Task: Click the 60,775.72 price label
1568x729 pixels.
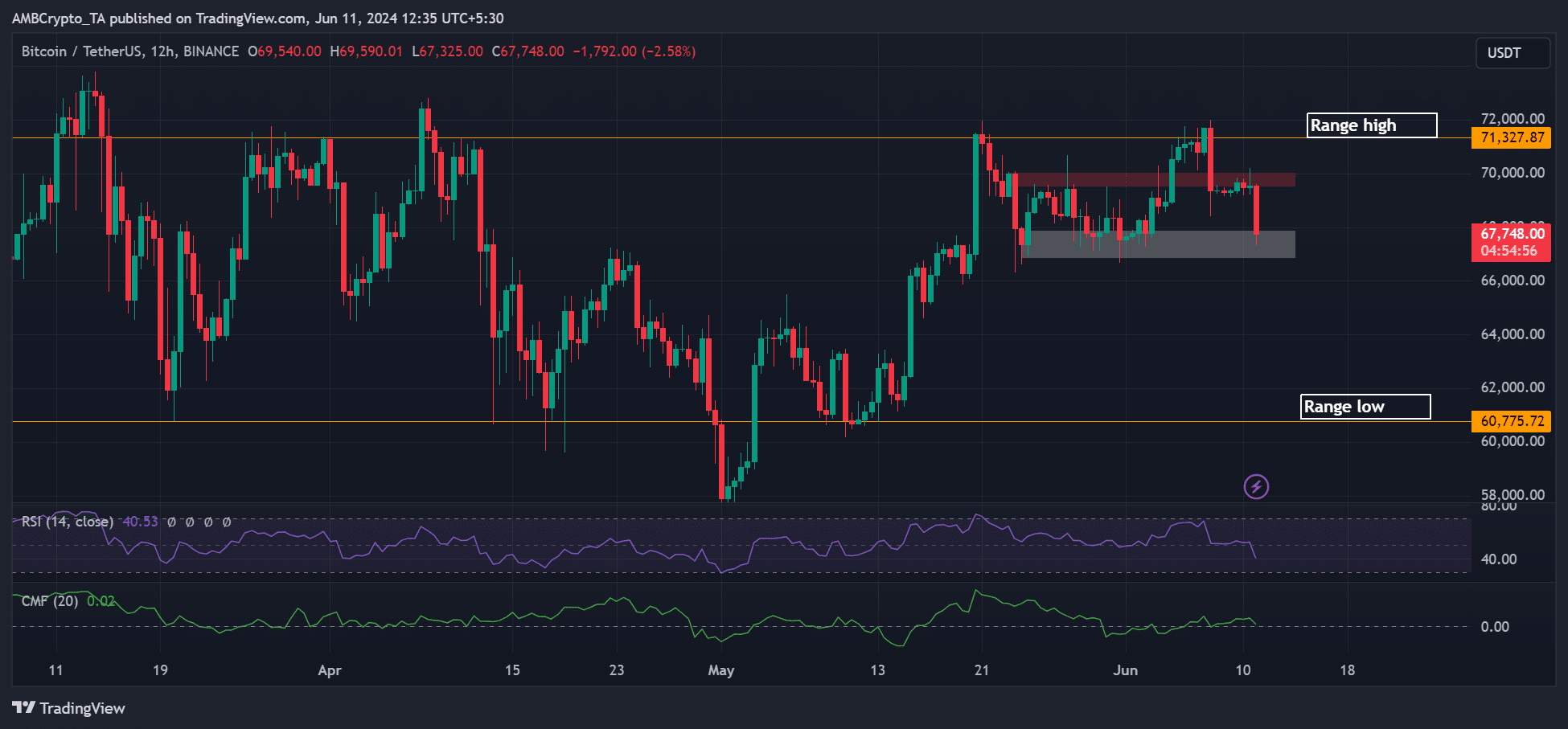Action: (x=1512, y=421)
